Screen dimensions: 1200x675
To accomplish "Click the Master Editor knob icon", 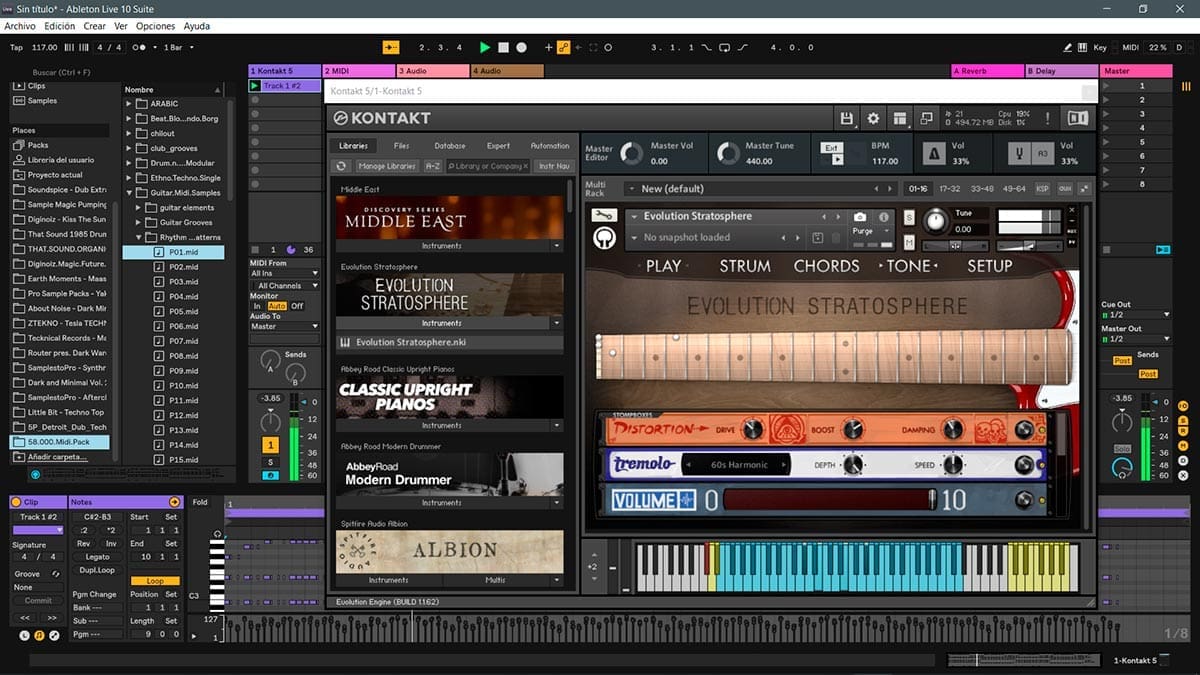I will [631, 153].
